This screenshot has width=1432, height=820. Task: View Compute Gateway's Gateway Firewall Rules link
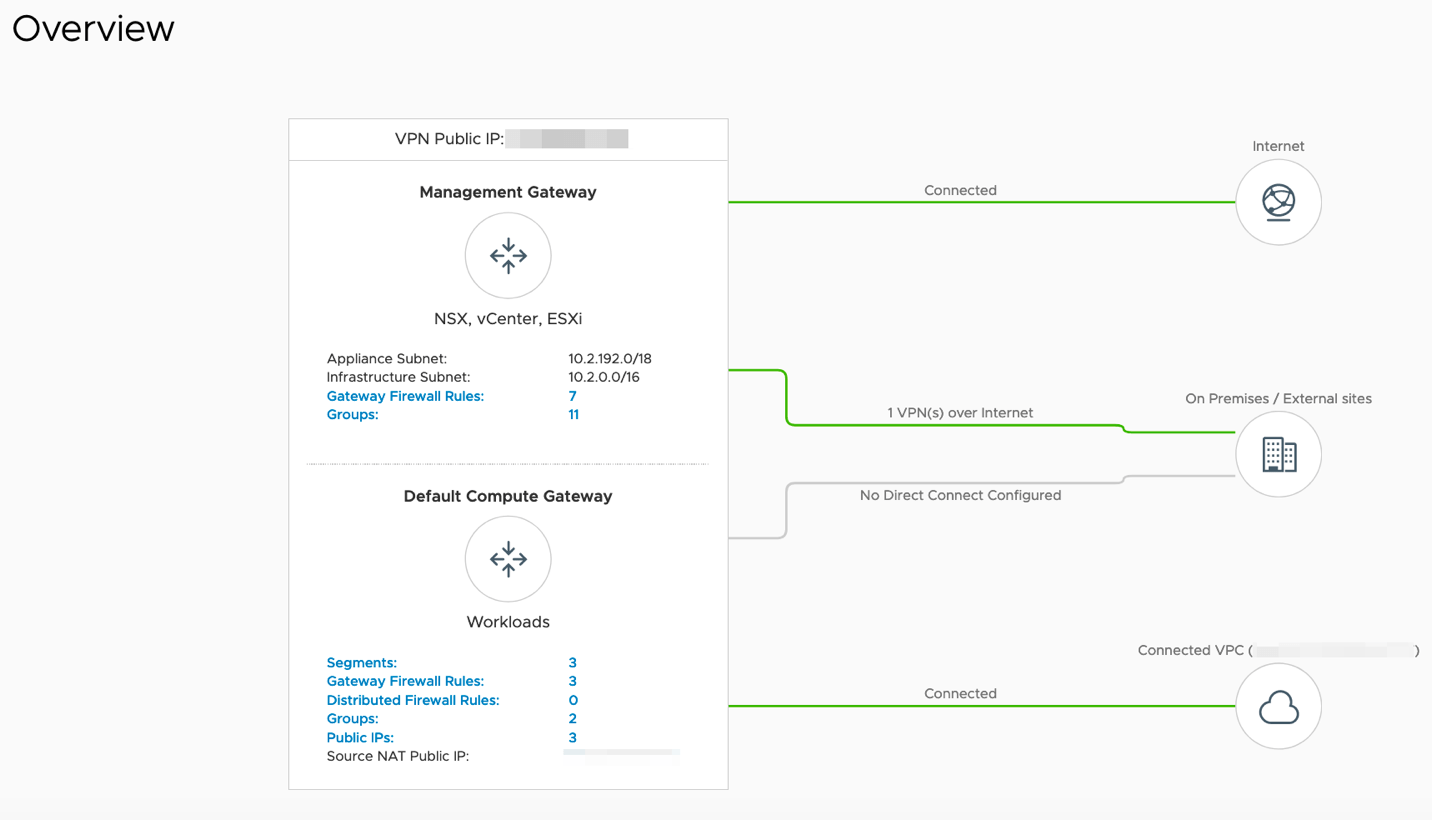(405, 681)
